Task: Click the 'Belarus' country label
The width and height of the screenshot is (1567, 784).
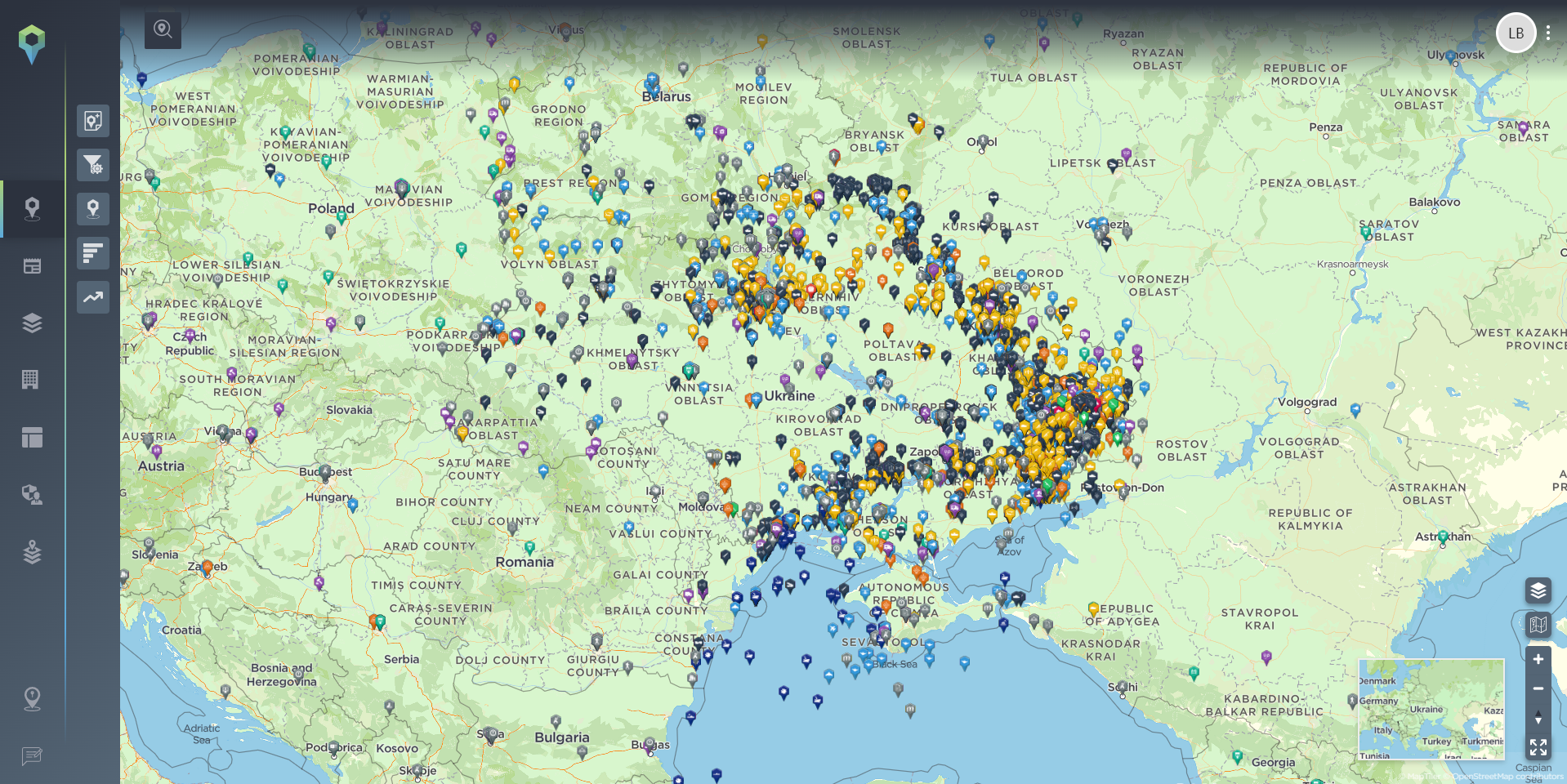Action: click(667, 96)
